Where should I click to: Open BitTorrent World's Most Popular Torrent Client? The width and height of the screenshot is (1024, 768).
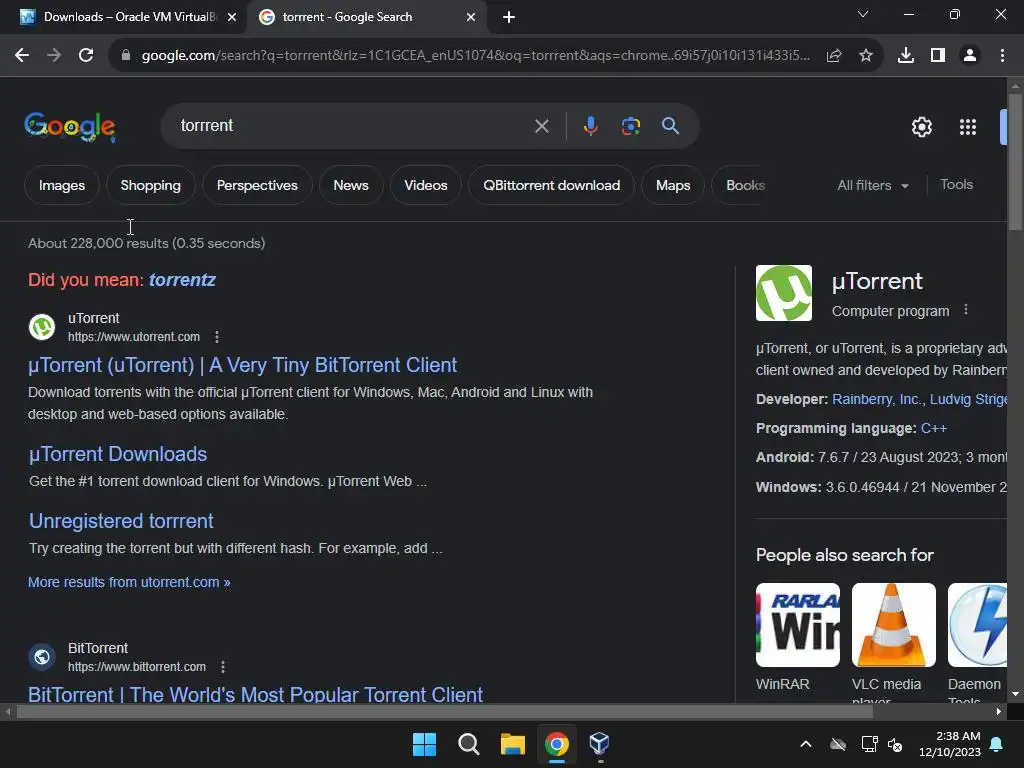[255, 694]
